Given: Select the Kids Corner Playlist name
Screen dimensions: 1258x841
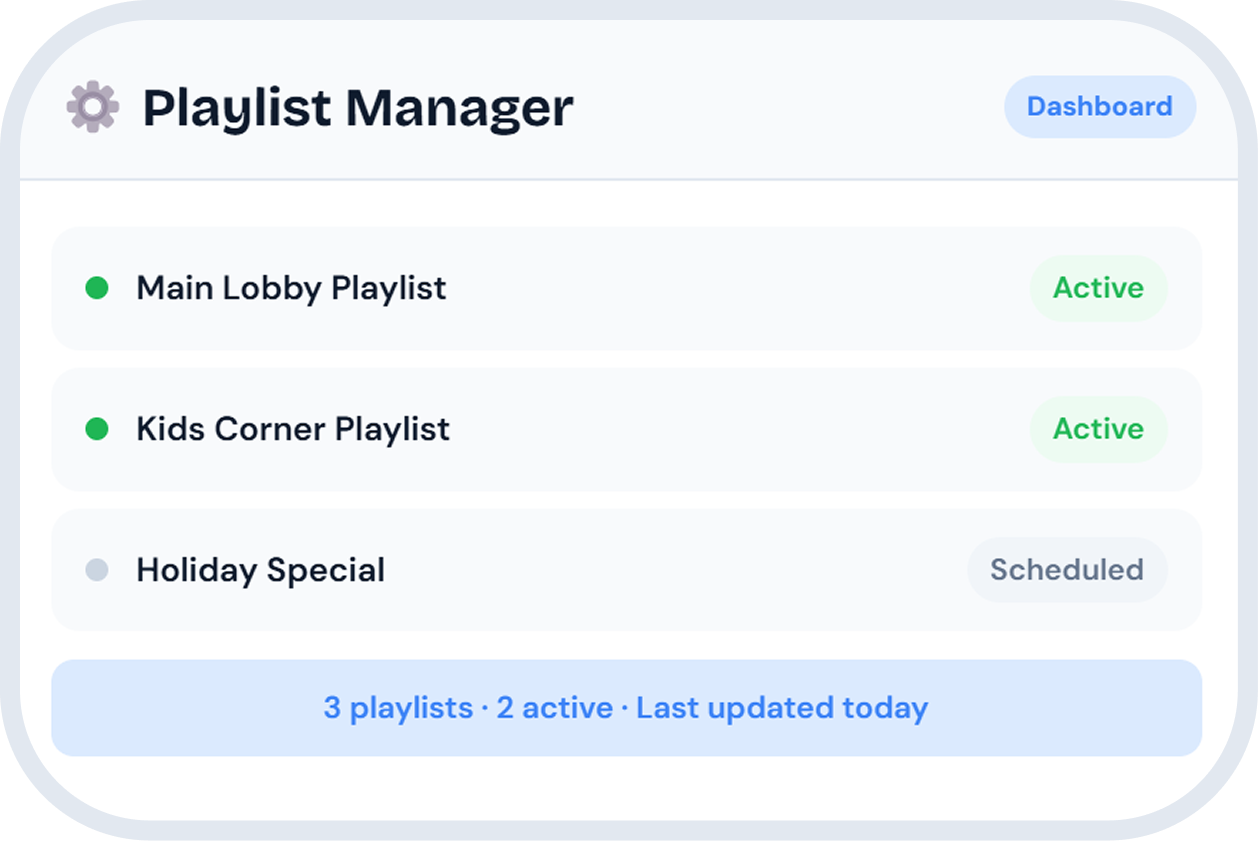Looking at the screenshot, I should point(293,430).
